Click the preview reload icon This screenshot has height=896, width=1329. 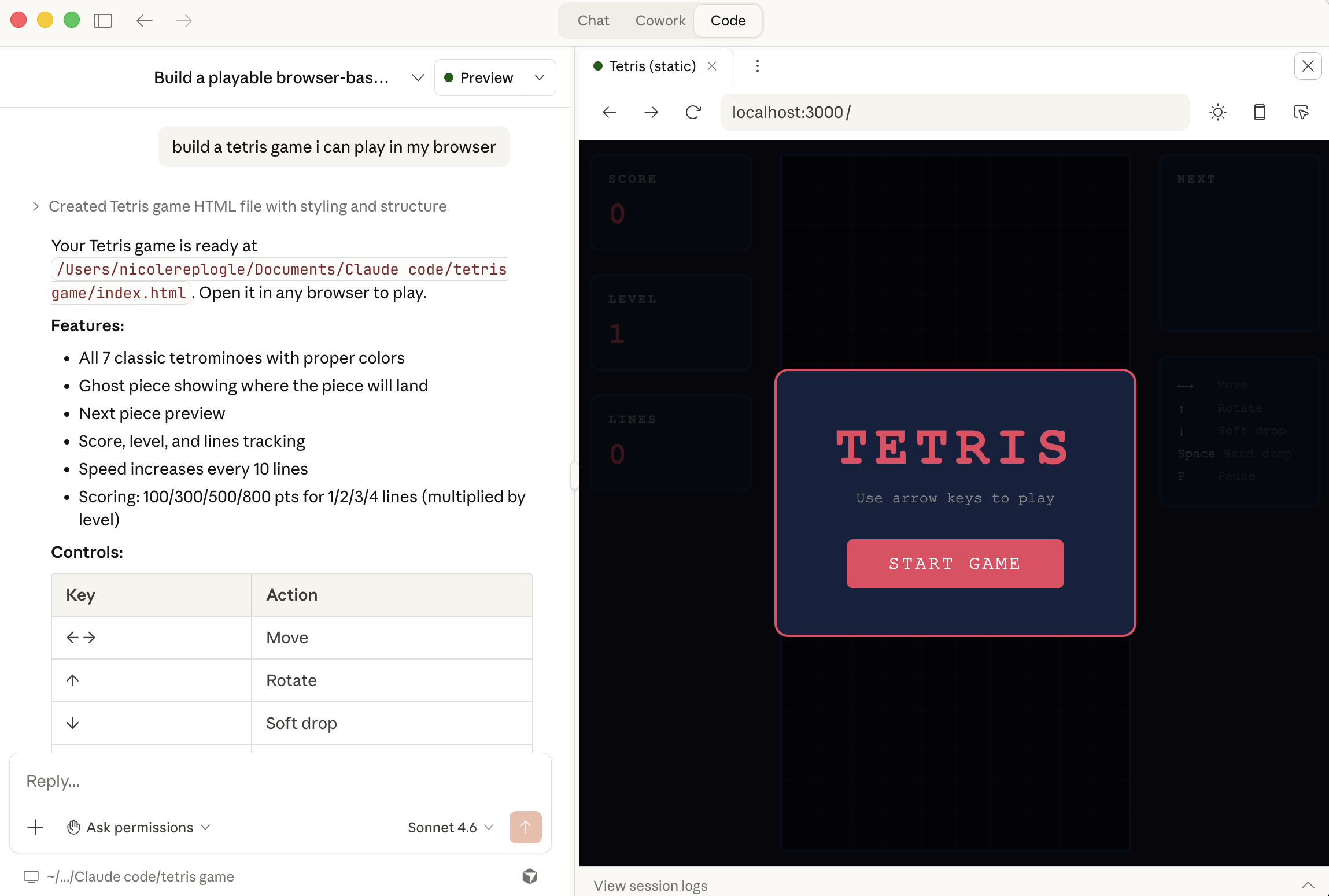[693, 112]
